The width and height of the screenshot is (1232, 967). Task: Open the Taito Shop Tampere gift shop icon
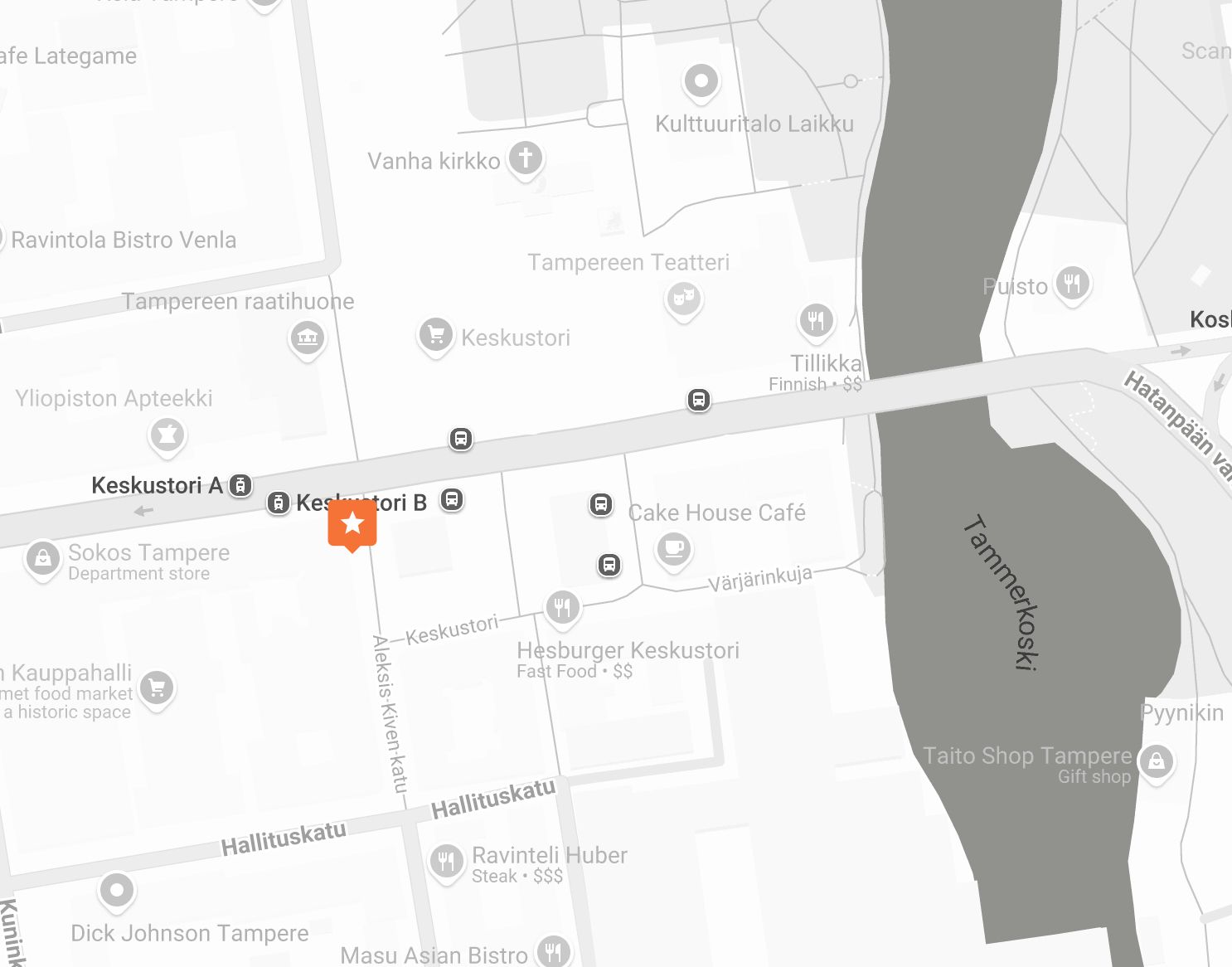coord(1157,760)
